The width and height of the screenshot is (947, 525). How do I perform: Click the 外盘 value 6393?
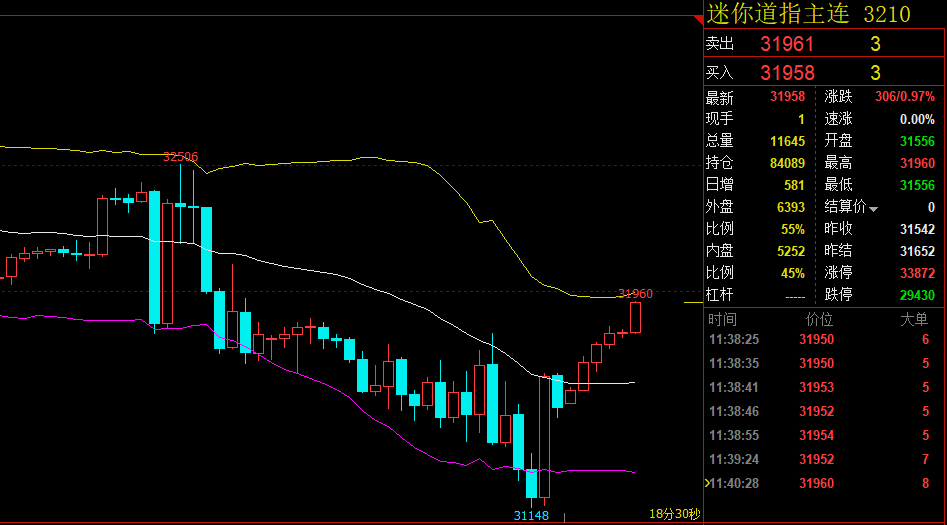coord(791,207)
